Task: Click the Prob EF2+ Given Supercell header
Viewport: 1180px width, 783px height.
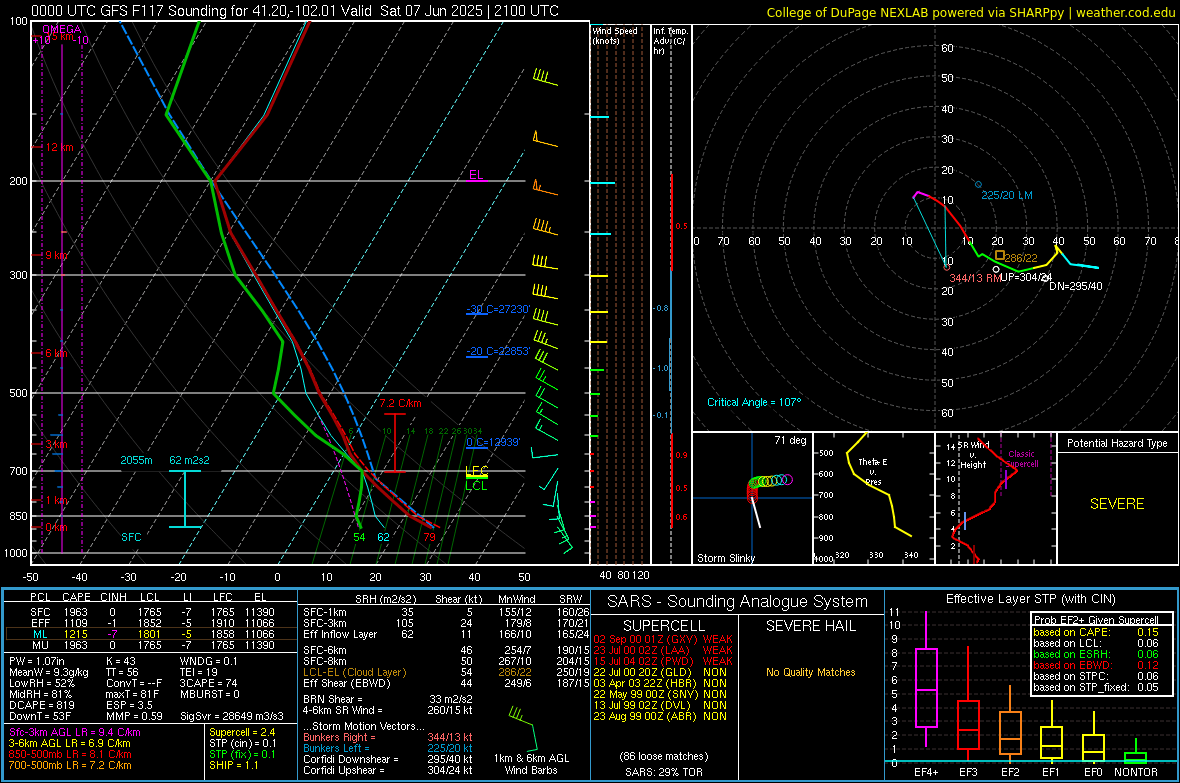Action: point(1096,620)
